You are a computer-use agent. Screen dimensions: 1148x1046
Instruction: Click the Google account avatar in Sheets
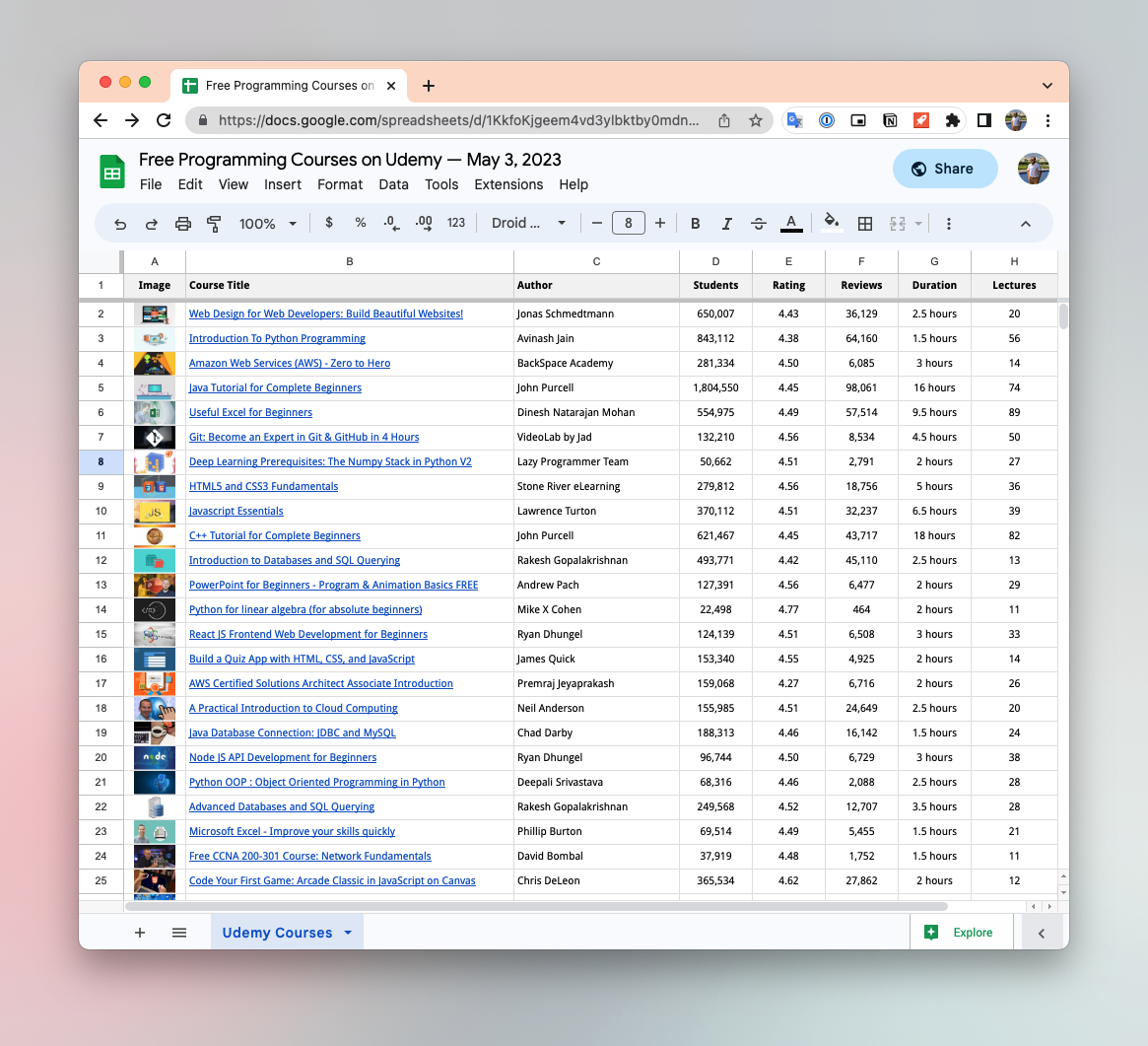pyautogui.click(x=1033, y=169)
